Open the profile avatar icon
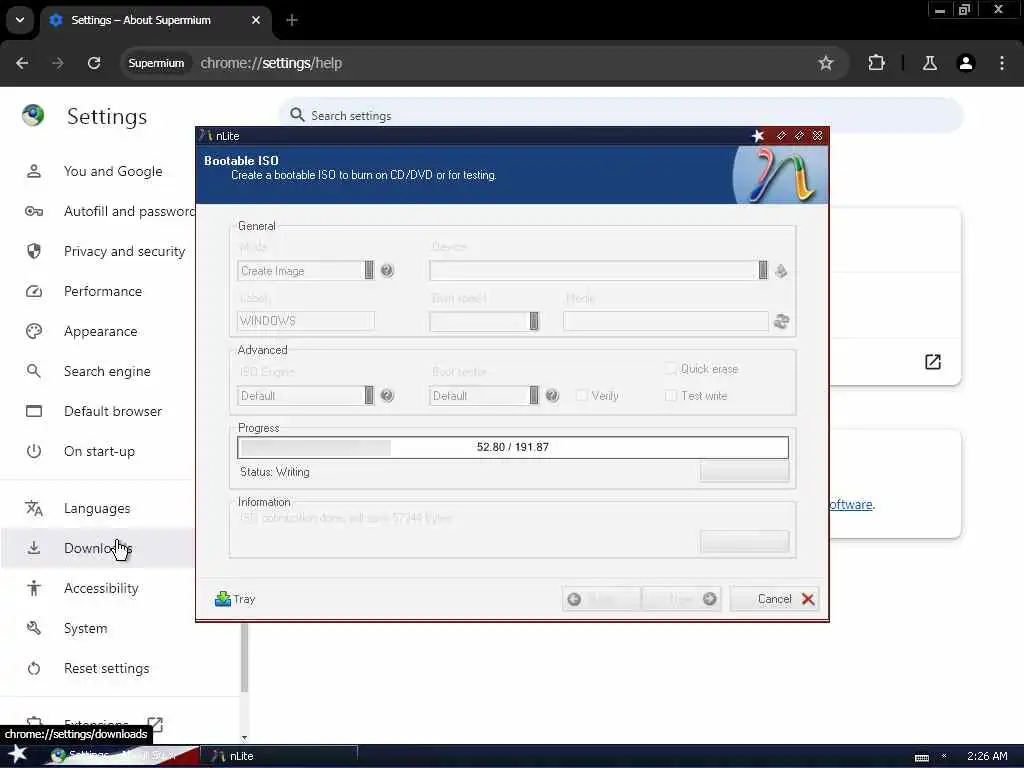The height and width of the screenshot is (768, 1024). coord(965,63)
